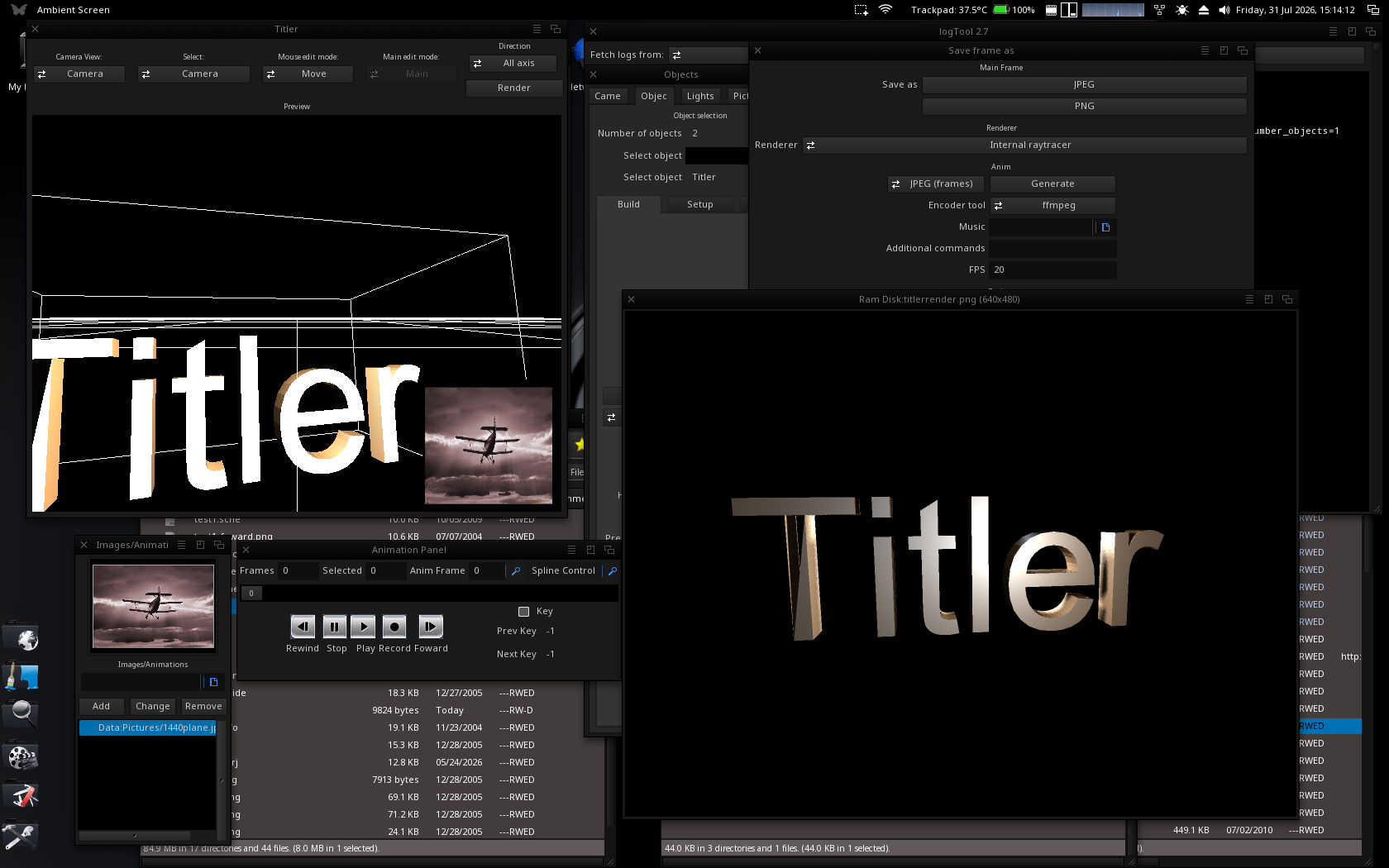Open file requester icon in Images/Animations window
Screen dimensions: 1389x868
coord(213,682)
